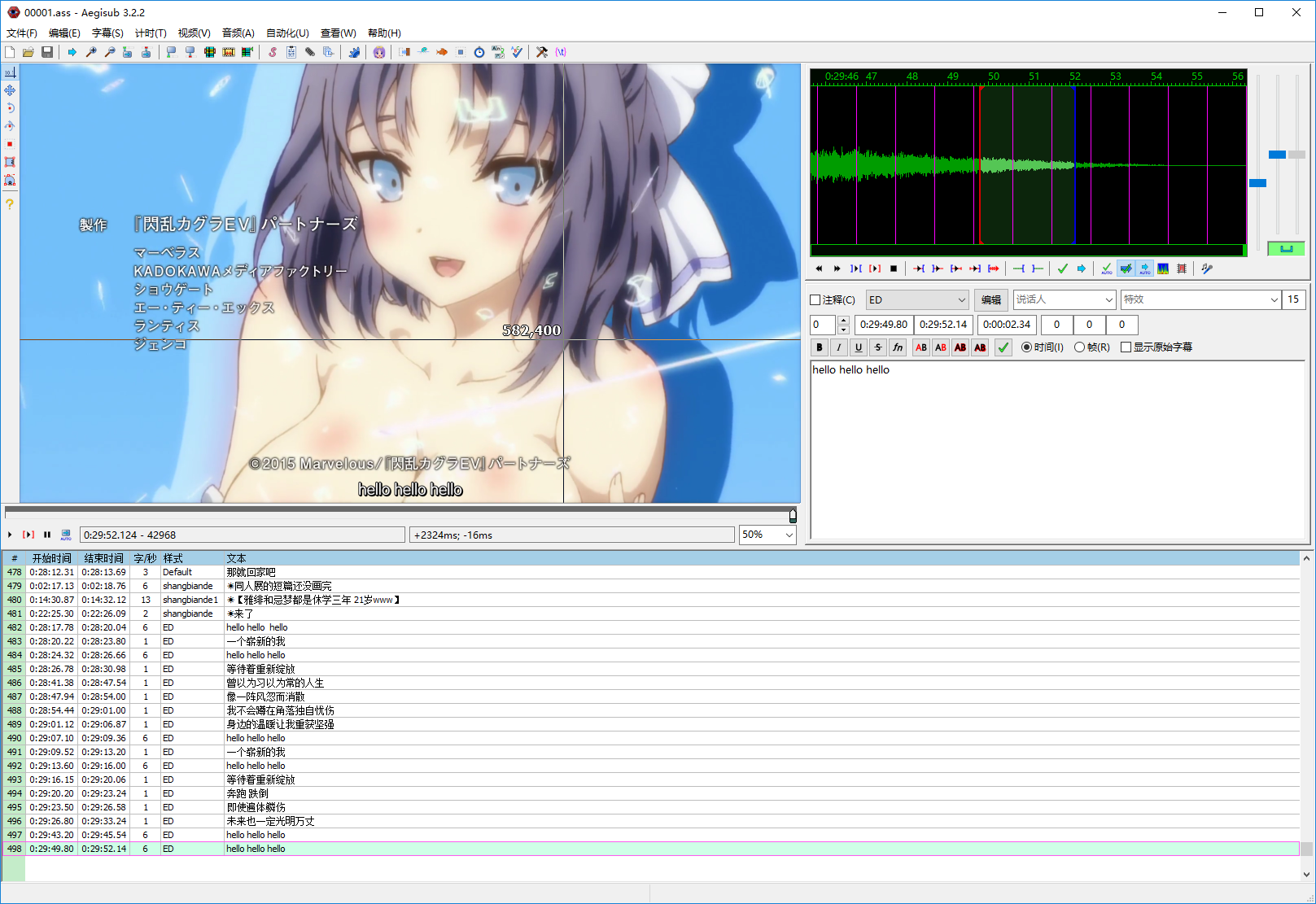Toggle video AUTO seek button near play controls
The image size is (1316, 904).
click(66, 535)
